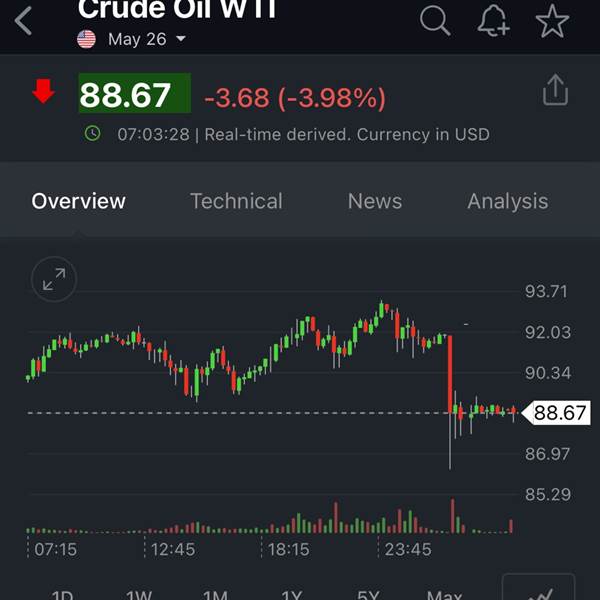
Task: Open the News tab
Action: pyautogui.click(x=375, y=201)
